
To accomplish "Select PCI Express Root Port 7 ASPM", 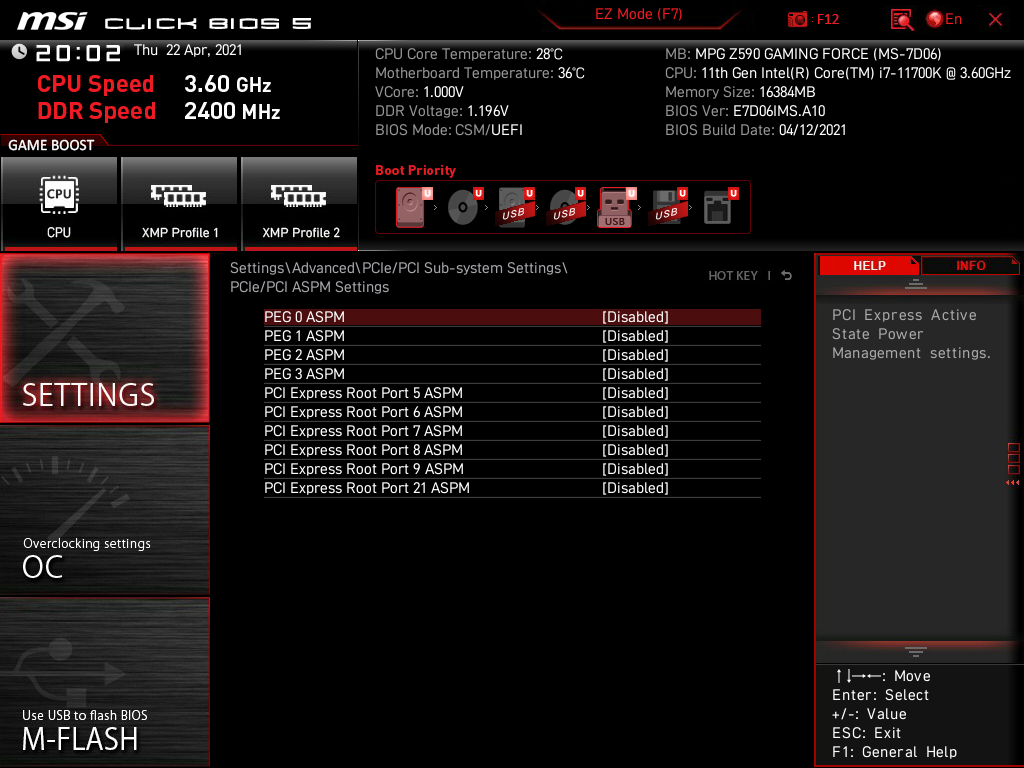I will click(363, 431).
